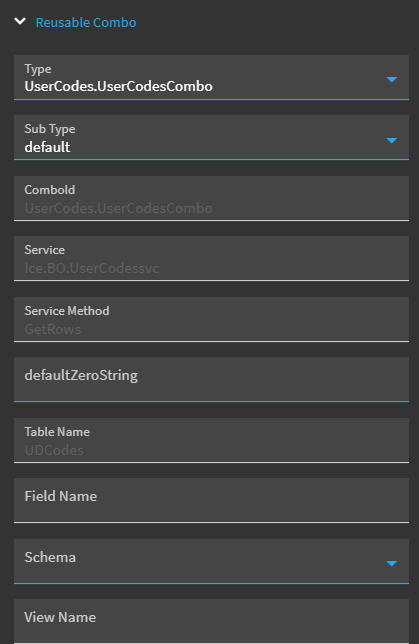This screenshot has width=419, height=644.
Task: Select the Ice.BO.UserCodessvc service text
Action: (x=92, y=268)
